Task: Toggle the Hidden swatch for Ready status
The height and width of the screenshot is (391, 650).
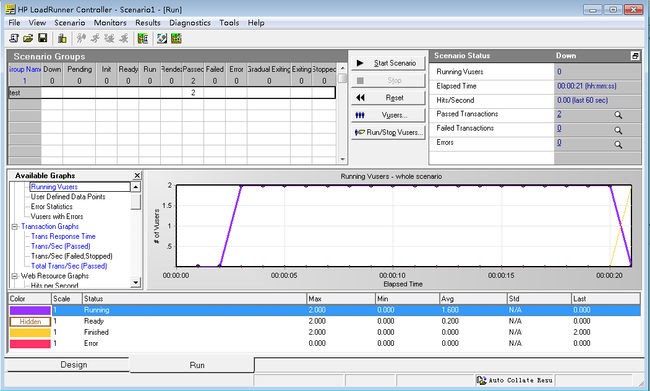Action: click(30, 321)
